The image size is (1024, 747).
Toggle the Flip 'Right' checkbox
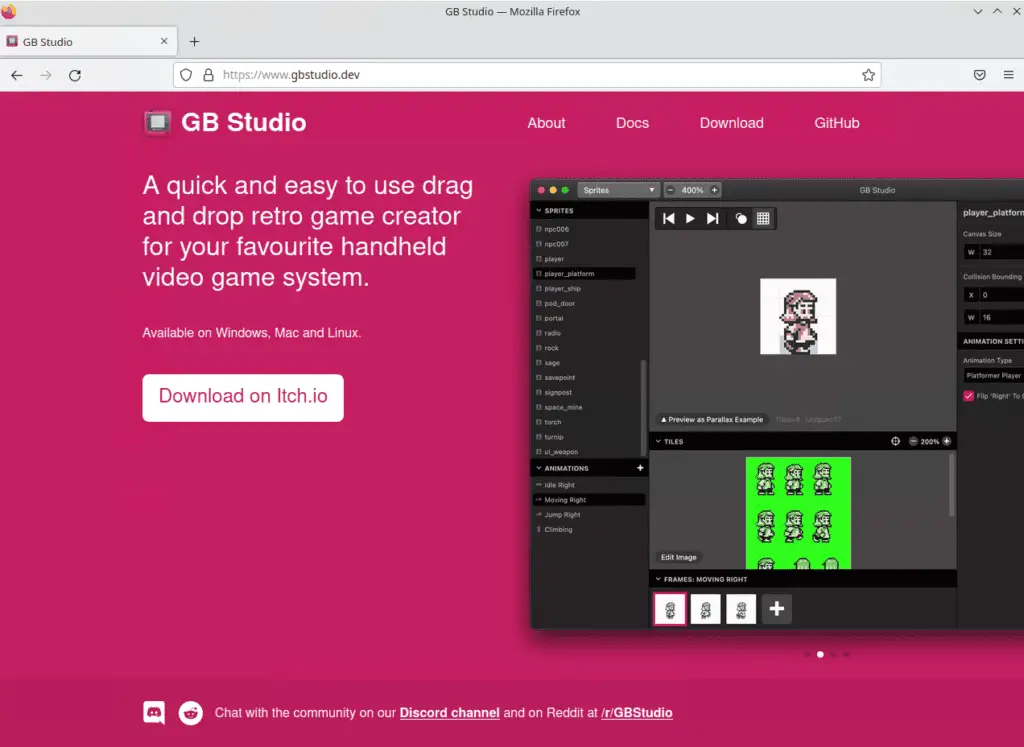tap(968, 396)
